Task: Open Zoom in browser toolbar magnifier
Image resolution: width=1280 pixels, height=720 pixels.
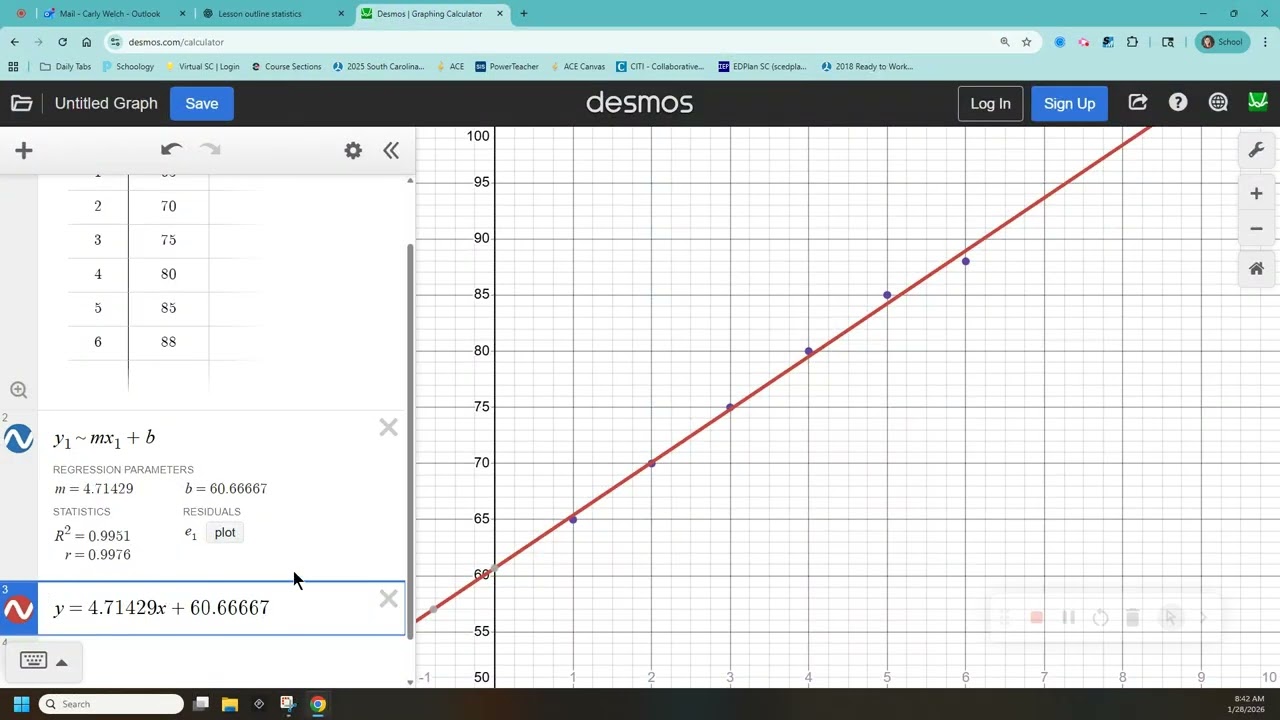Action: [x=1005, y=42]
